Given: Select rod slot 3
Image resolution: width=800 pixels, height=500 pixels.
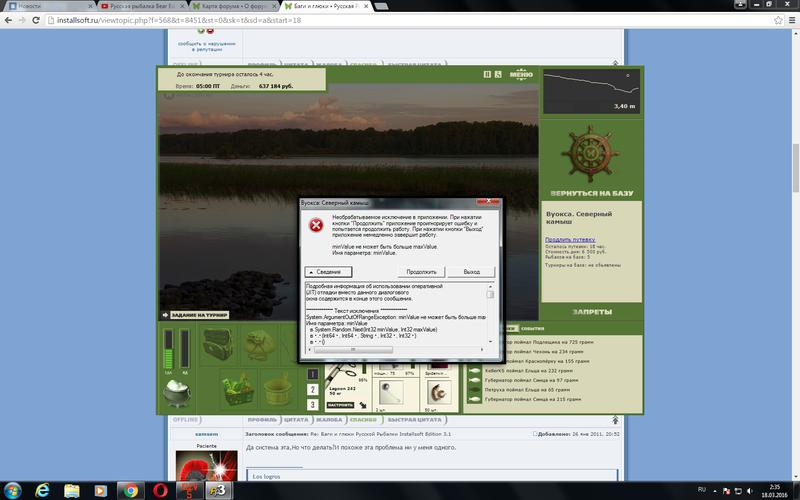Looking at the screenshot, I should coord(312,405).
